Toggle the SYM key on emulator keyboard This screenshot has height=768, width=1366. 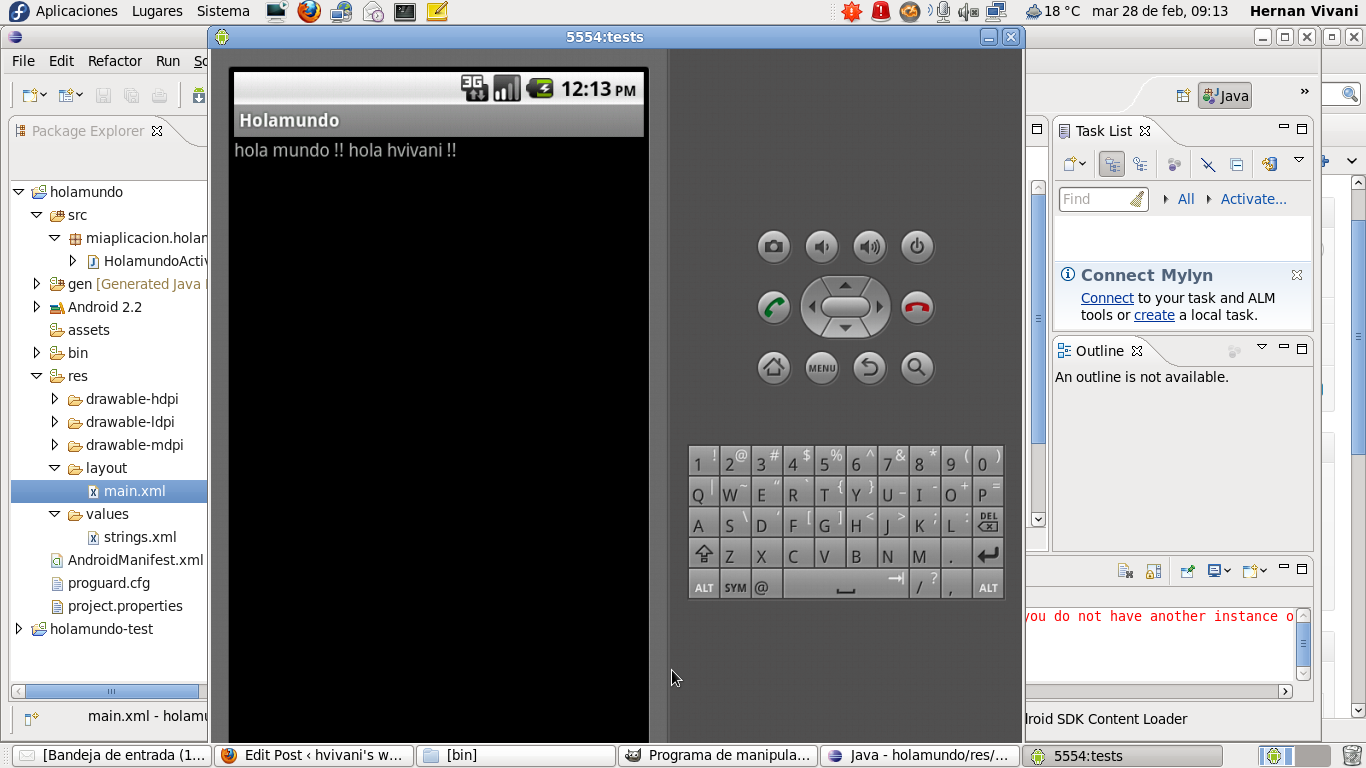click(x=735, y=587)
